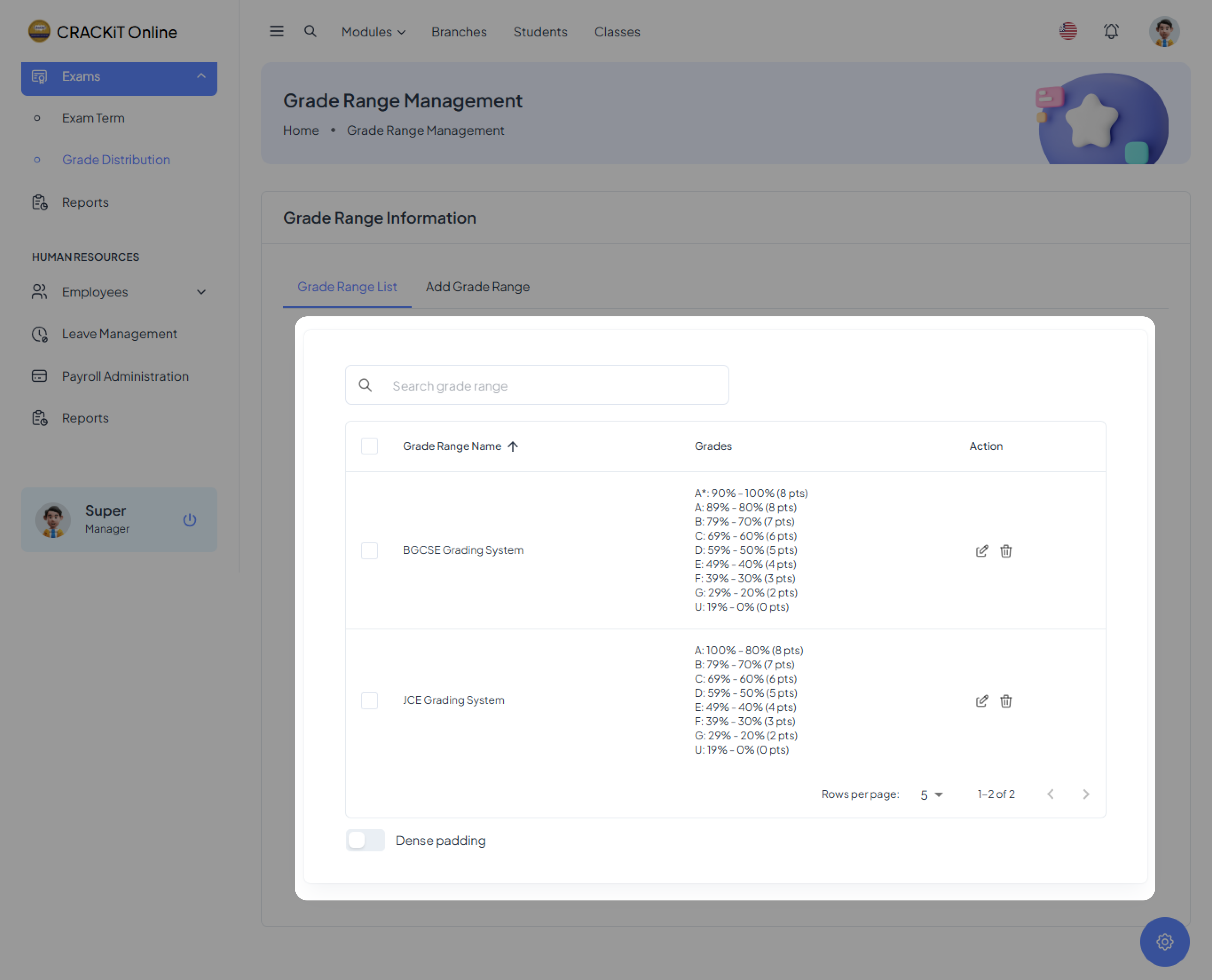Delete the BGCSE Grading System row
The image size is (1212, 980).
[1006, 550]
